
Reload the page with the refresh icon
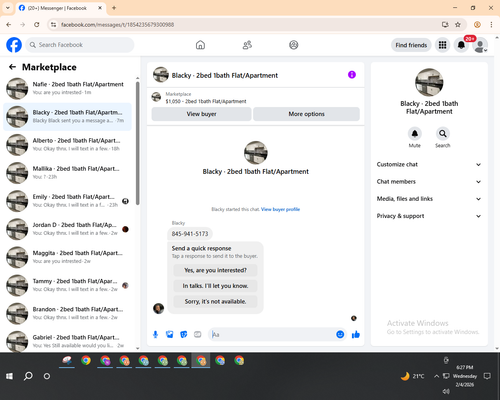coord(37,24)
